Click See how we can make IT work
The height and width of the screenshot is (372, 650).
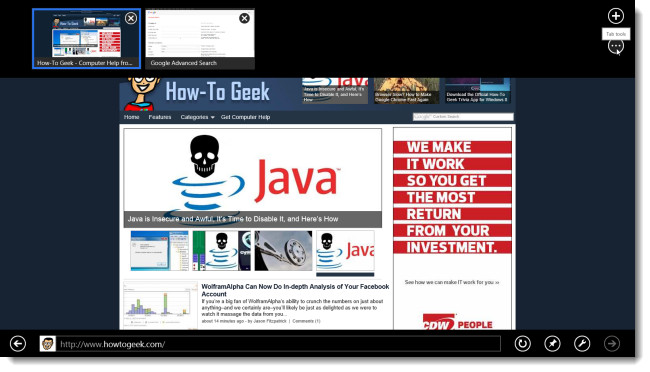[452, 282]
